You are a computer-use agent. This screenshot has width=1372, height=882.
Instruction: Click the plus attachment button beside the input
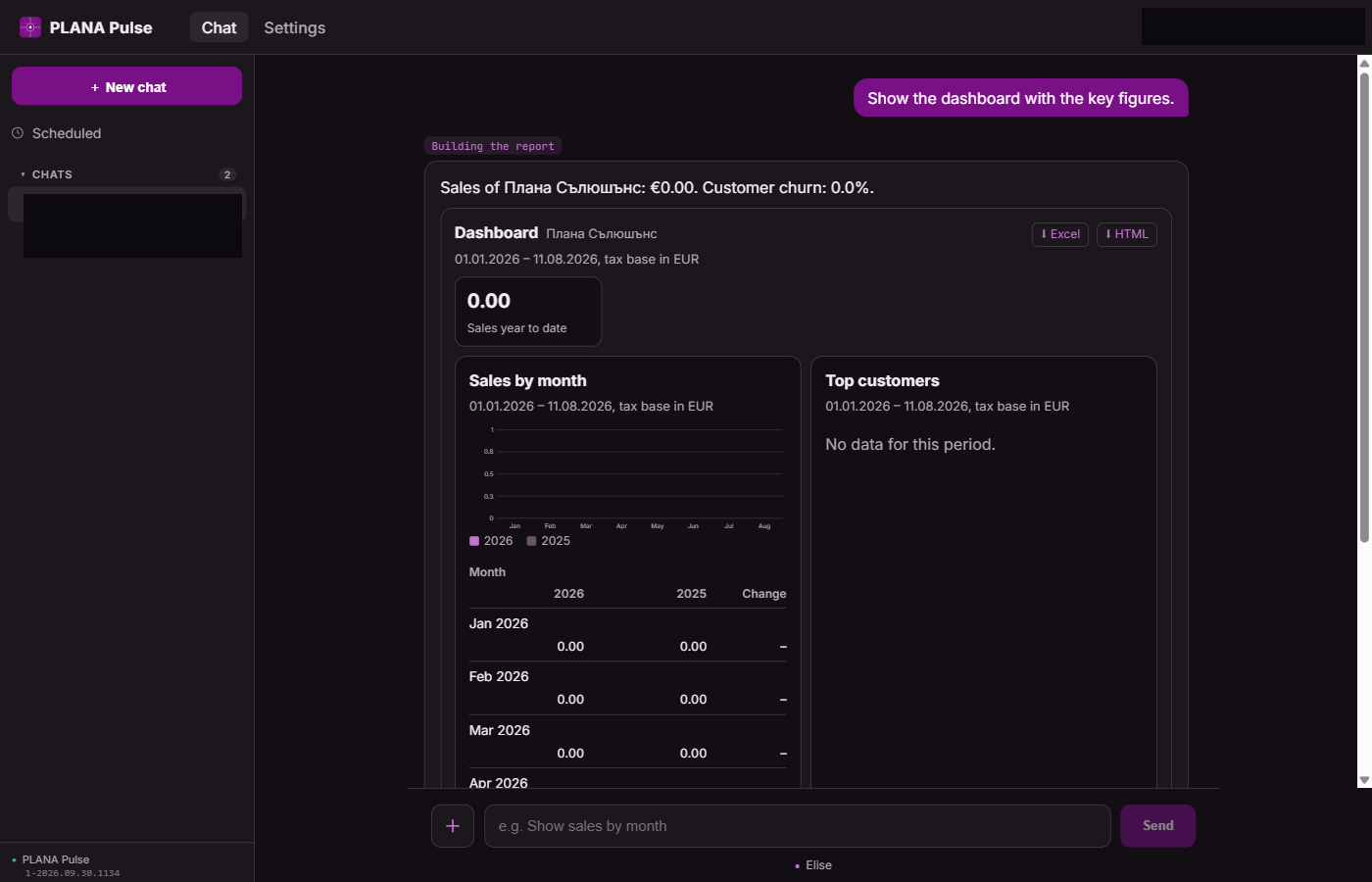(x=453, y=826)
